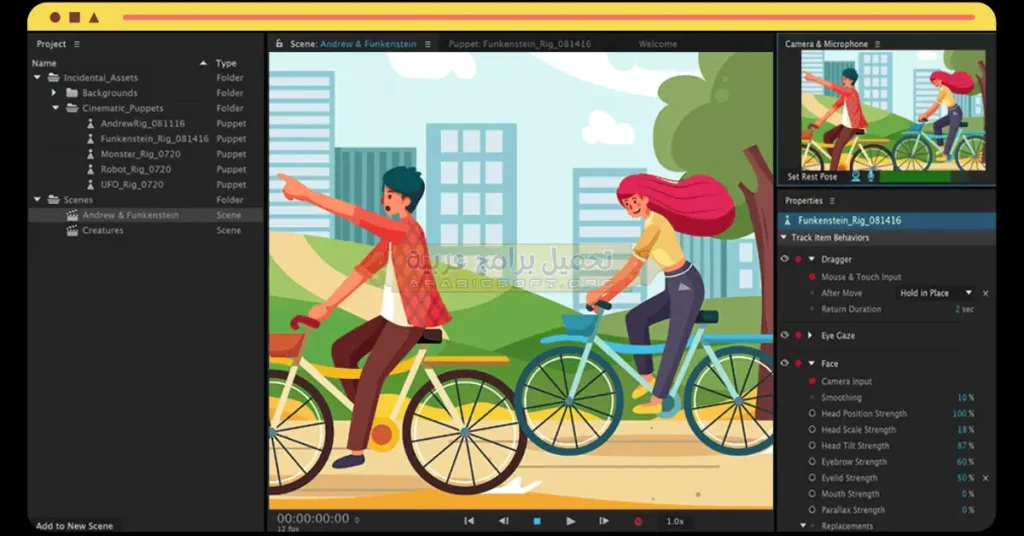Click Add to New Scene button
The width and height of the screenshot is (1024, 536).
74,526
